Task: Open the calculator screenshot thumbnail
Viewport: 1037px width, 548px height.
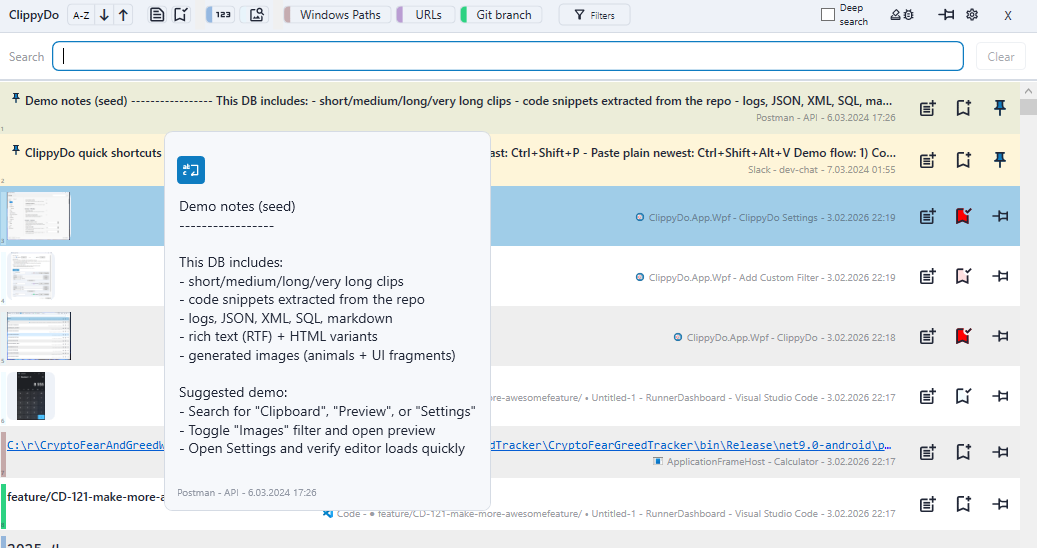Action: coord(31,396)
